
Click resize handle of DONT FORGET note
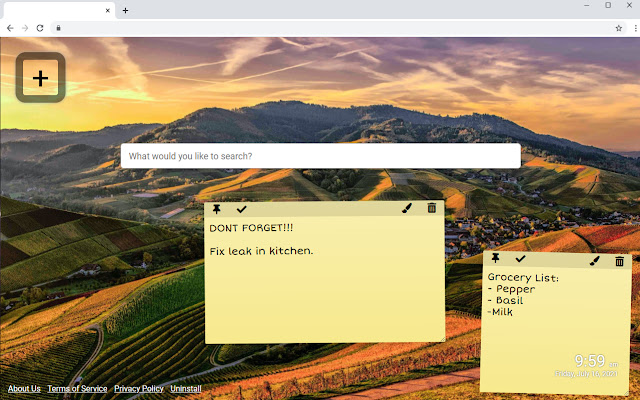442,339
